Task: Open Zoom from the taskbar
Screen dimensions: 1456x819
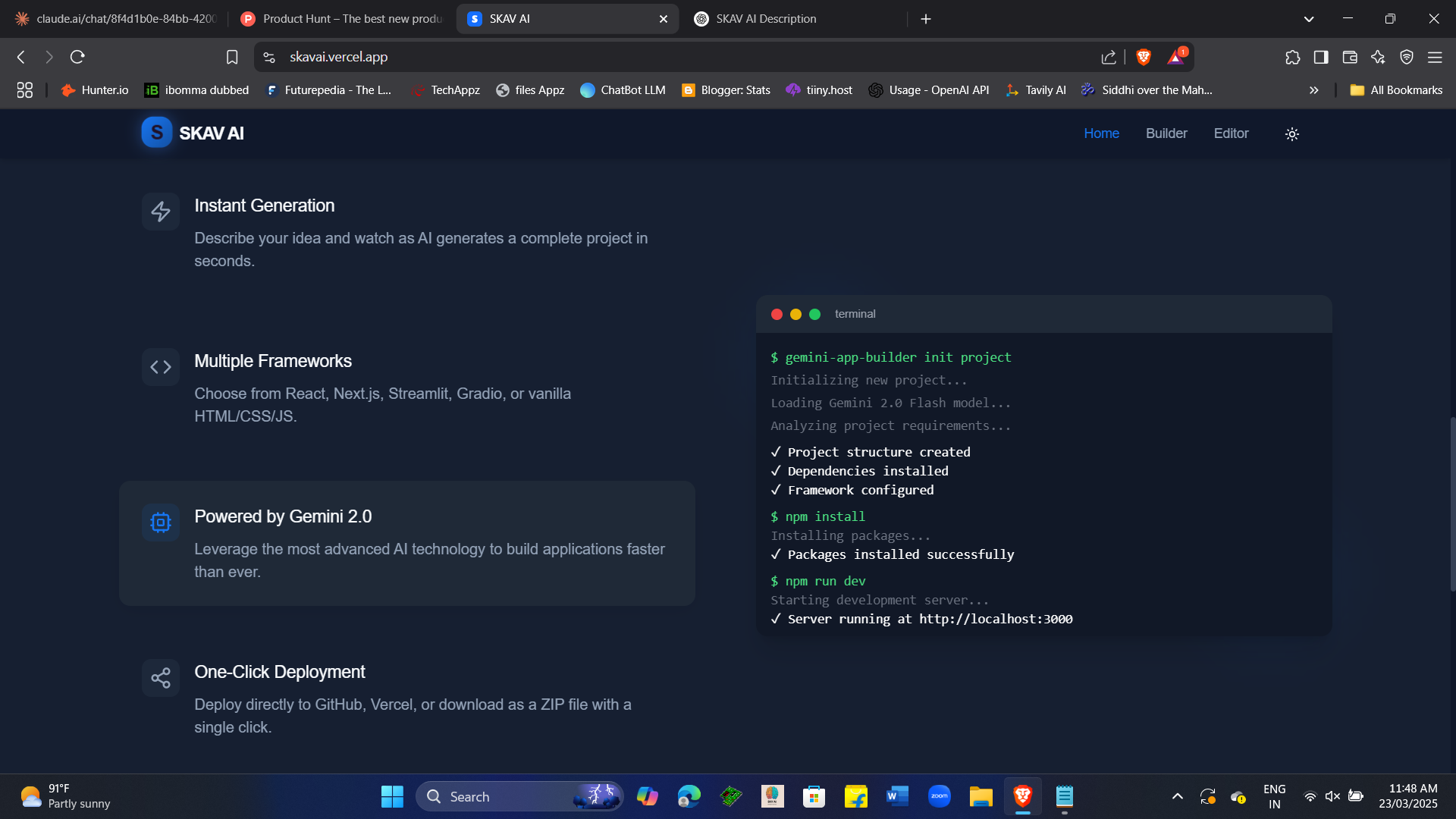Action: coord(939,796)
